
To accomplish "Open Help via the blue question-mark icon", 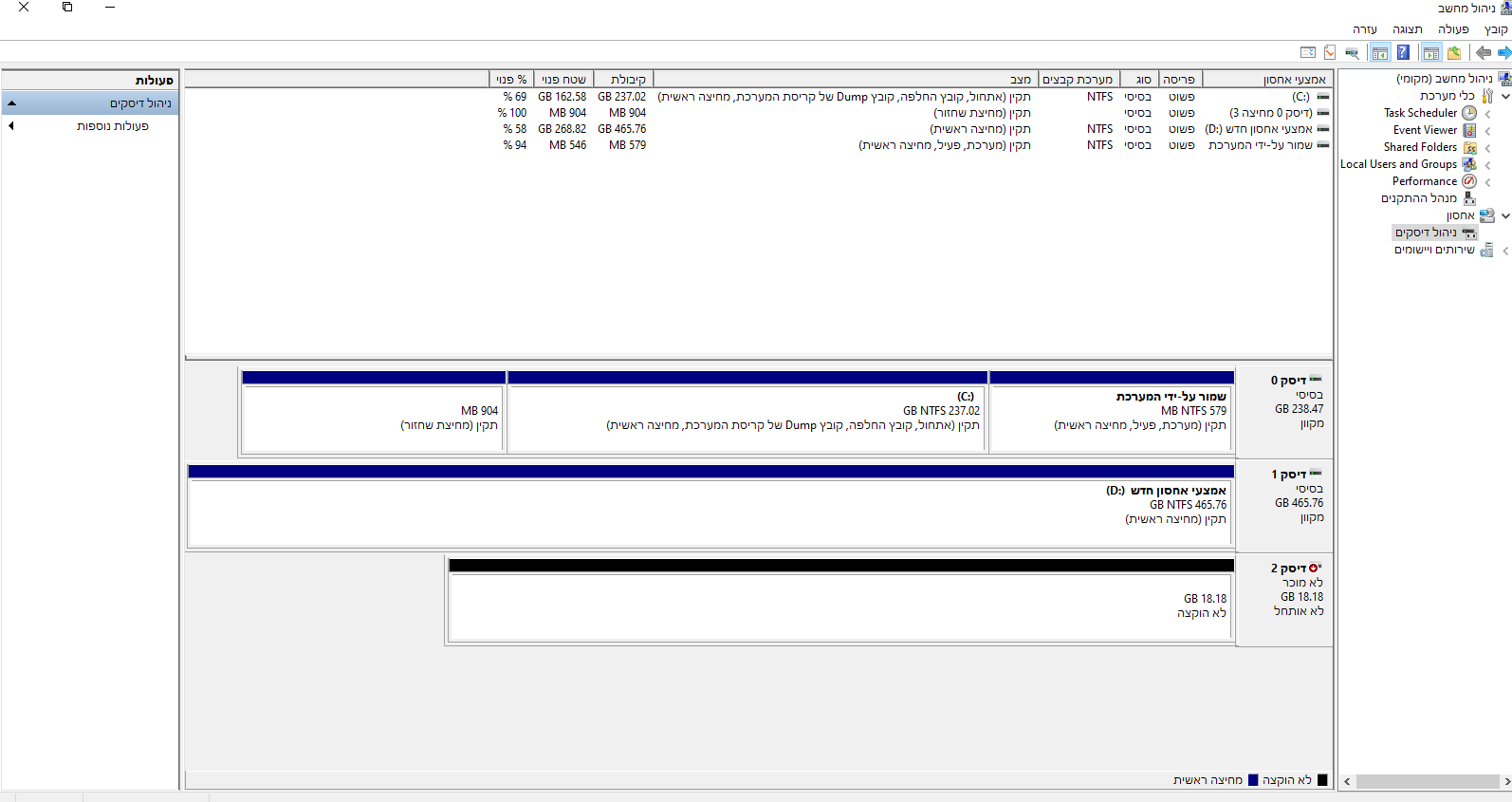I will tap(1403, 53).
